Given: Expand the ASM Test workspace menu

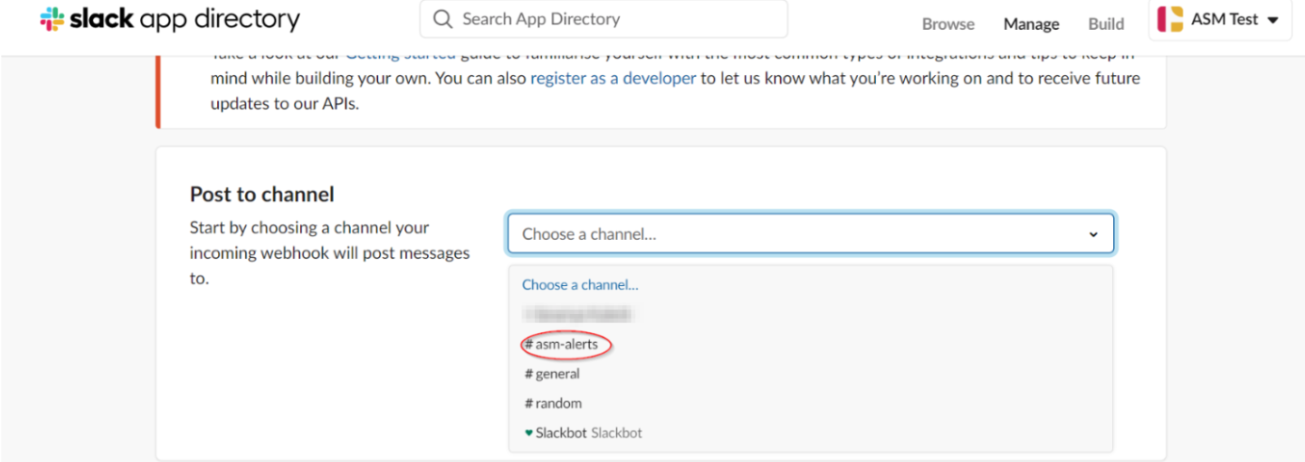Looking at the screenshot, I should click(1220, 20).
